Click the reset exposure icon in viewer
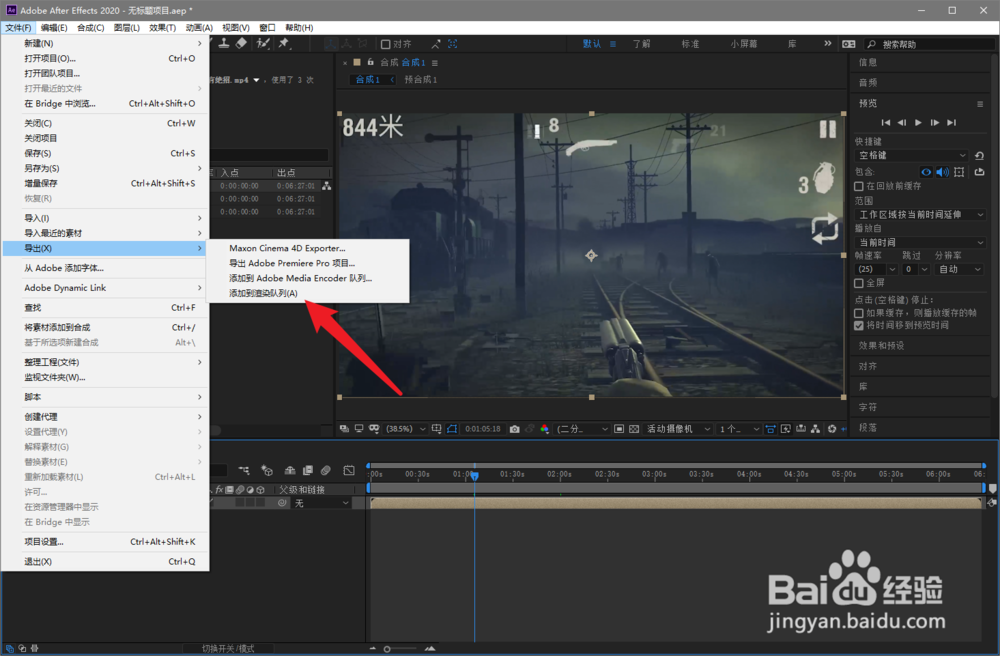This screenshot has height=656, width=1000. tap(832, 429)
